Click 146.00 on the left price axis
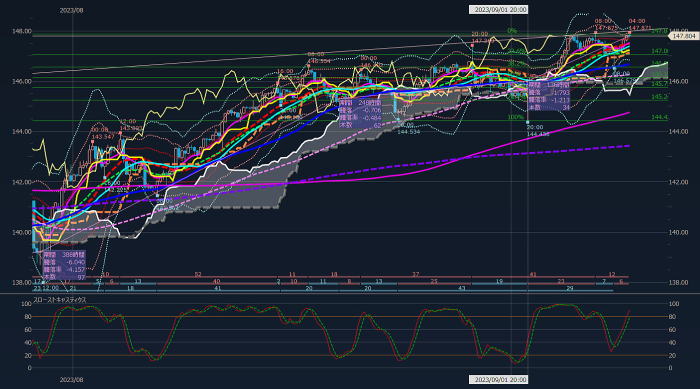This screenshot has width=700, height=389. (21, 81)
